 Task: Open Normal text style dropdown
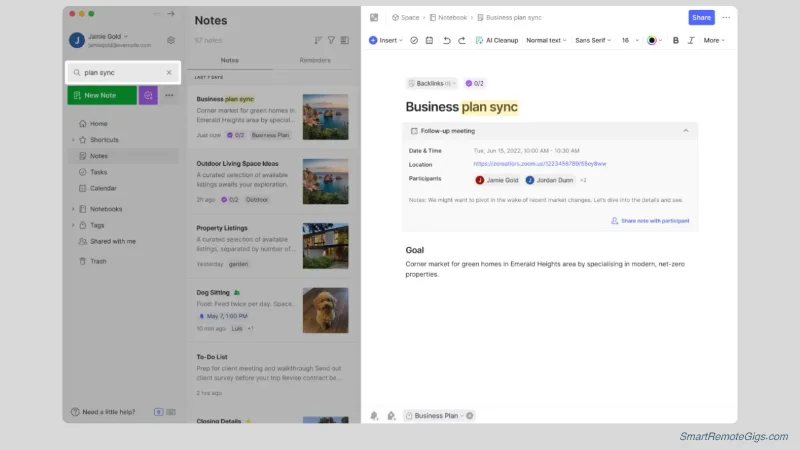(x=546, y=40)
